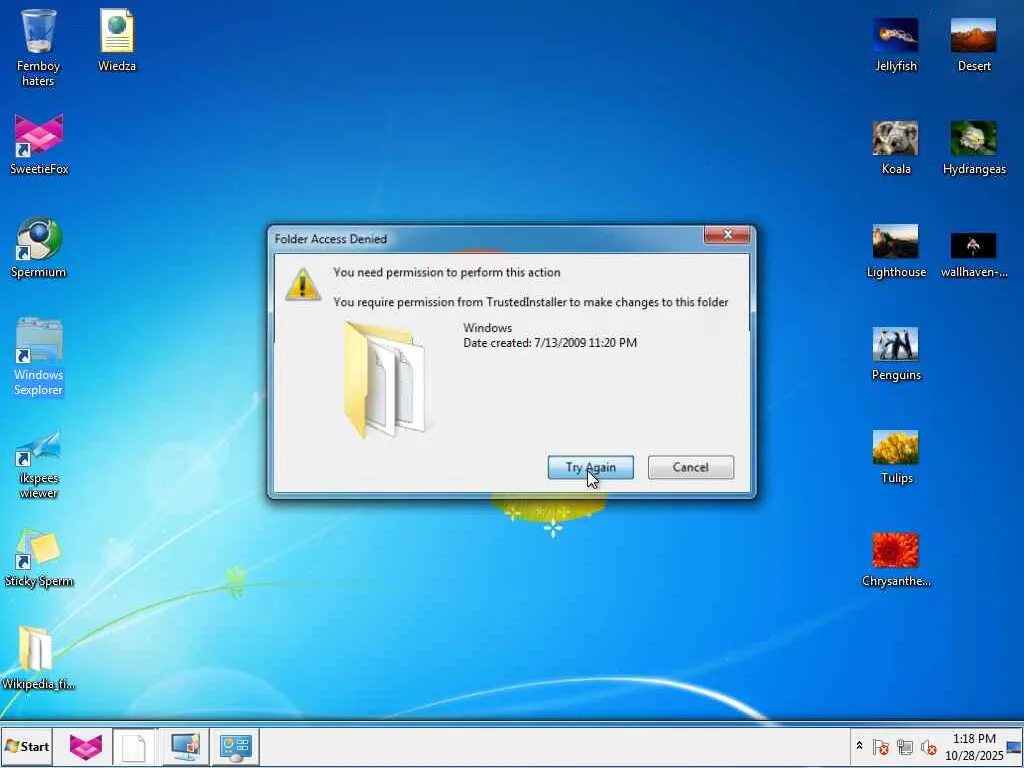Image resolution: width=1024 pixels, height=768 pixels.
Task: Click the warning exclamation icon in dialog
Action: [x=302, y=285]
